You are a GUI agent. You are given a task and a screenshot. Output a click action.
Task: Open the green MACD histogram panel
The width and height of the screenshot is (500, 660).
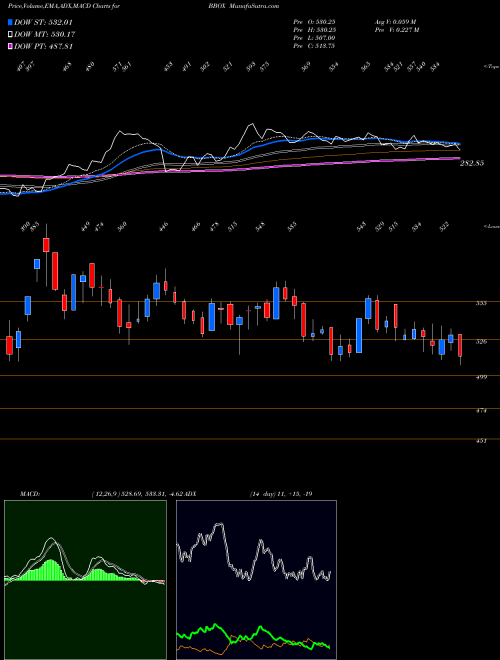coord(85,580)
